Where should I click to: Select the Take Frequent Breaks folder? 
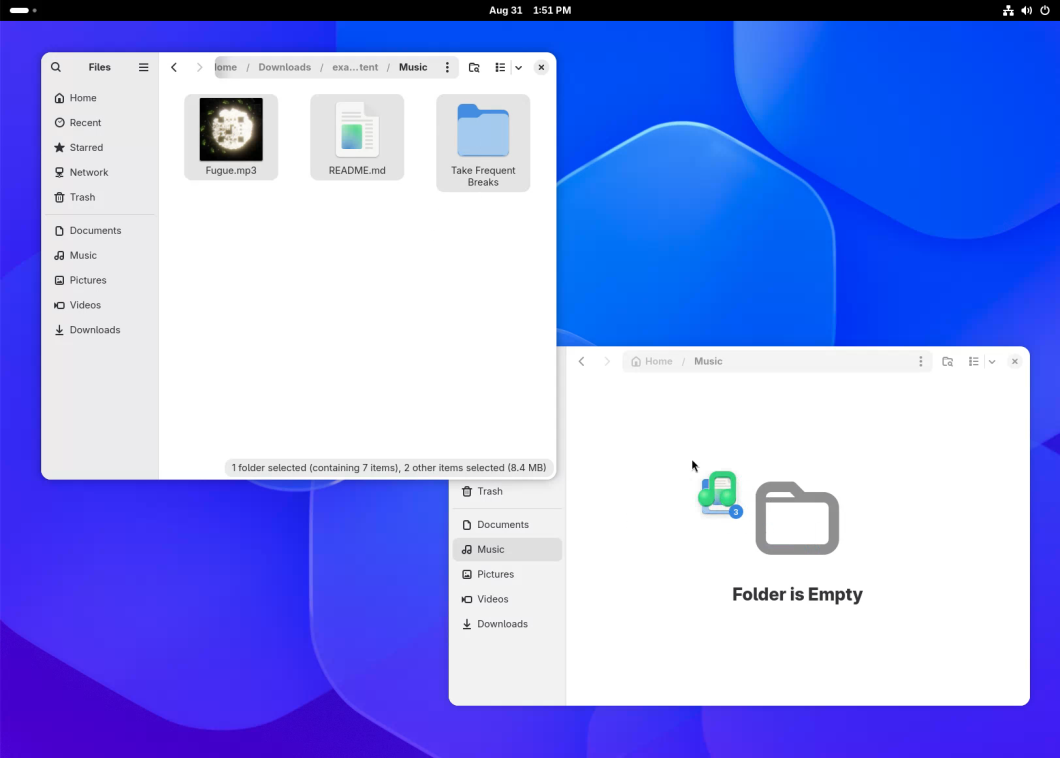pyautogui.click(x=483, y=143)
